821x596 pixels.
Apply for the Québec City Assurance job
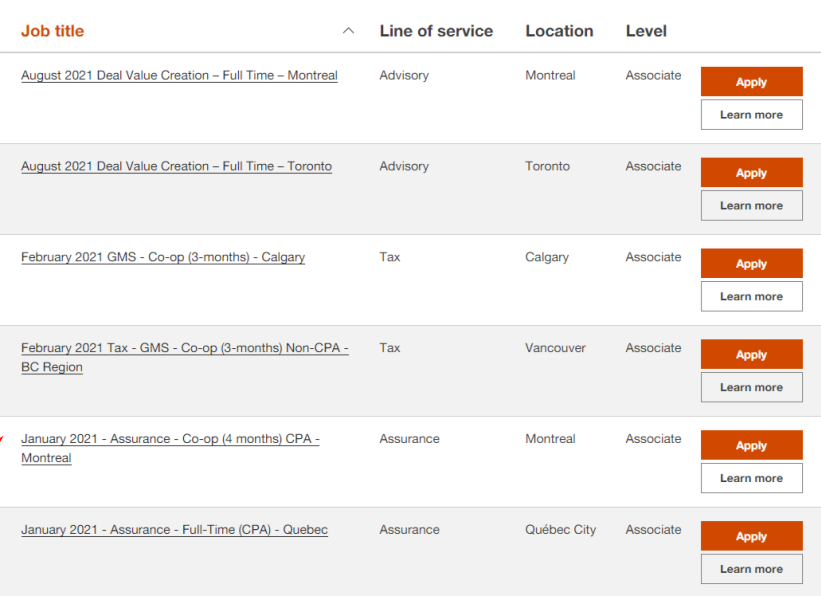point(751,536)
